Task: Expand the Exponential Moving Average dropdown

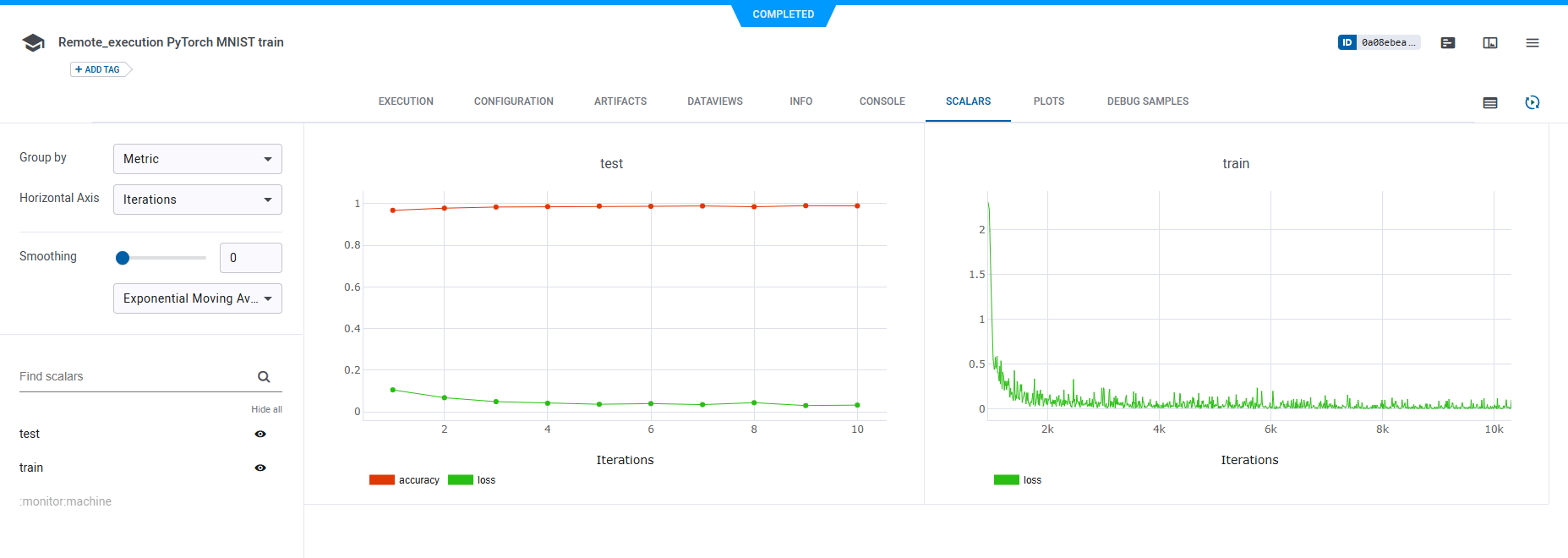Action: point(198,298)
